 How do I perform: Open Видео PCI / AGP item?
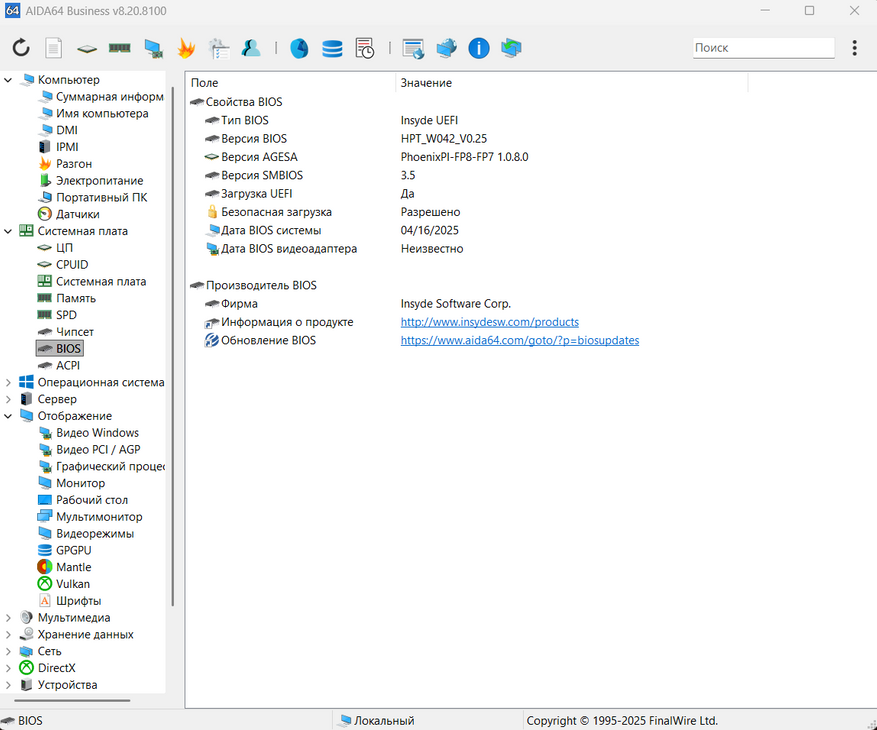89,450
